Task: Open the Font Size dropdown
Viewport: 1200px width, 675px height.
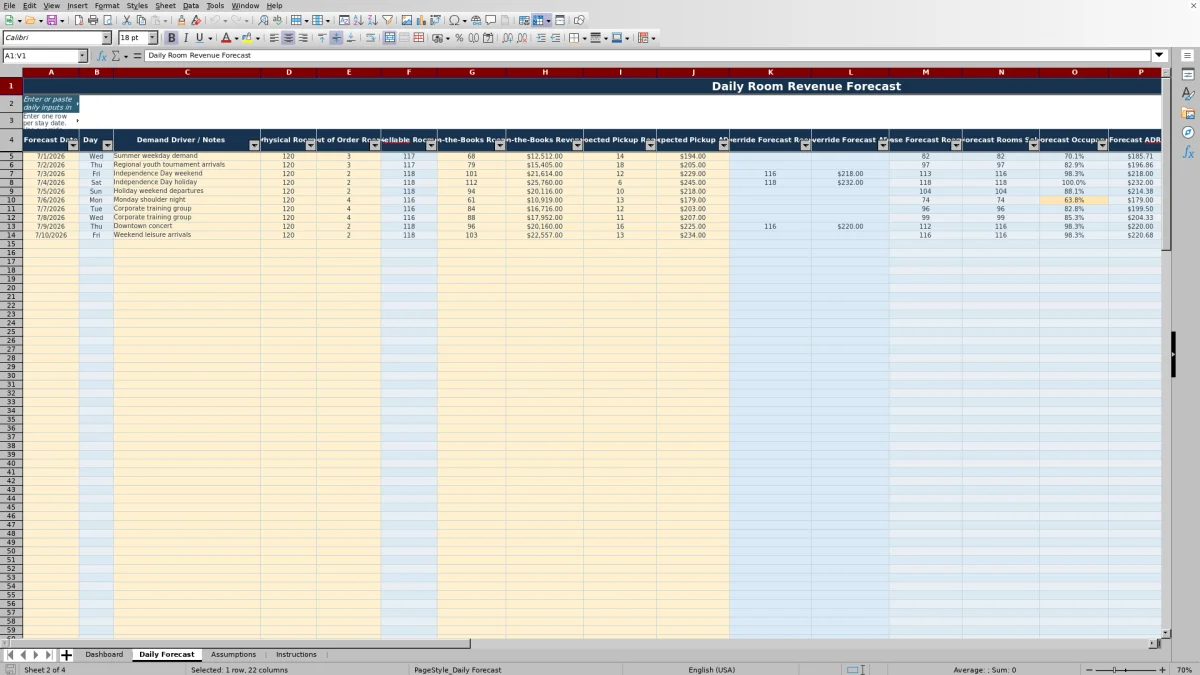Action: (x=153, y=38)
